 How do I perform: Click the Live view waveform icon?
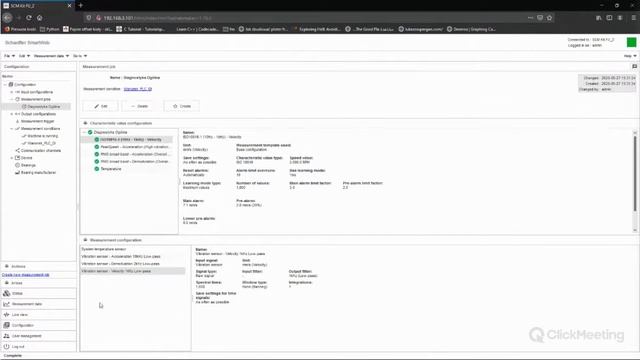[x=7, y=314]
